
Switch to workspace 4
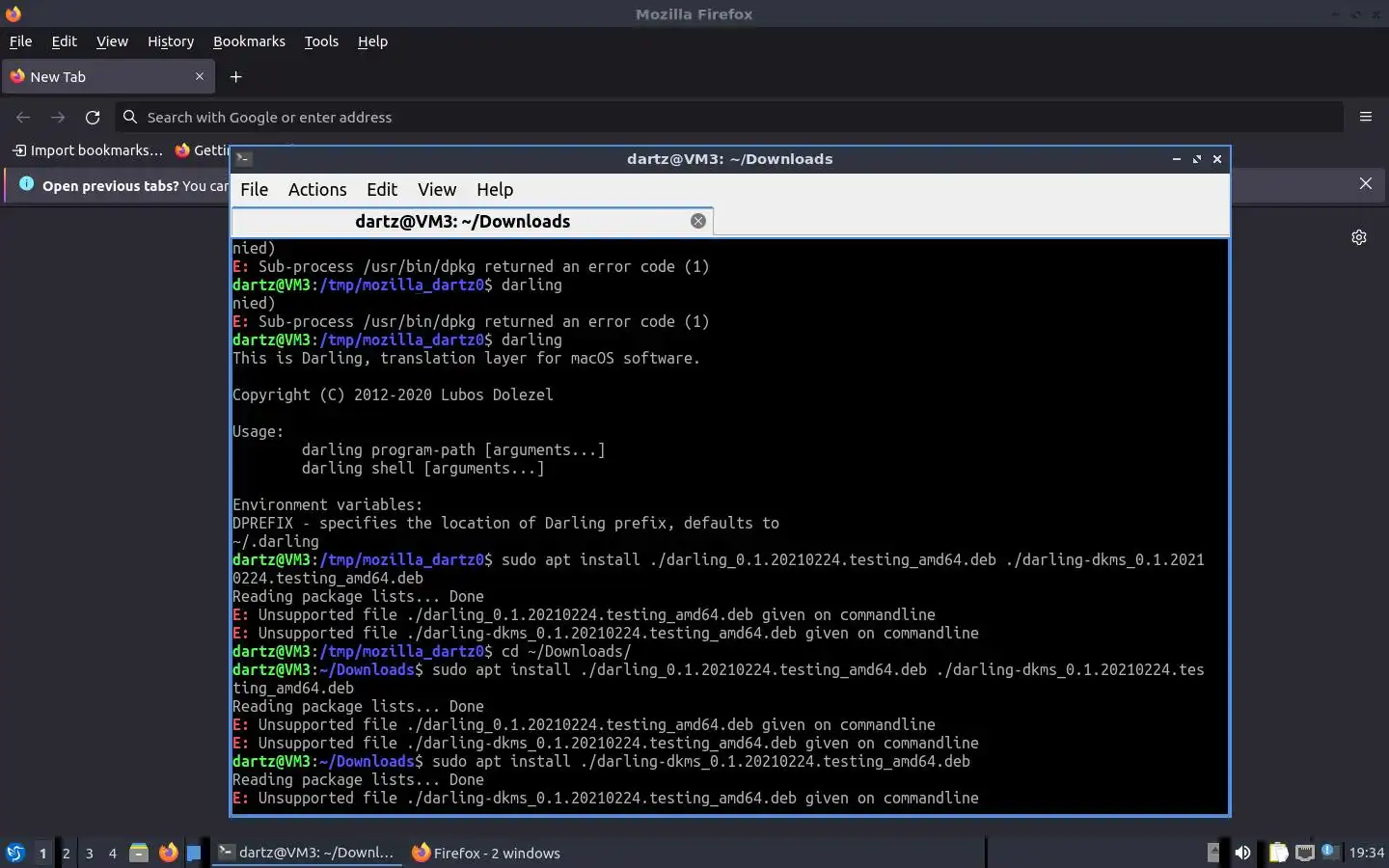(112, 853)
